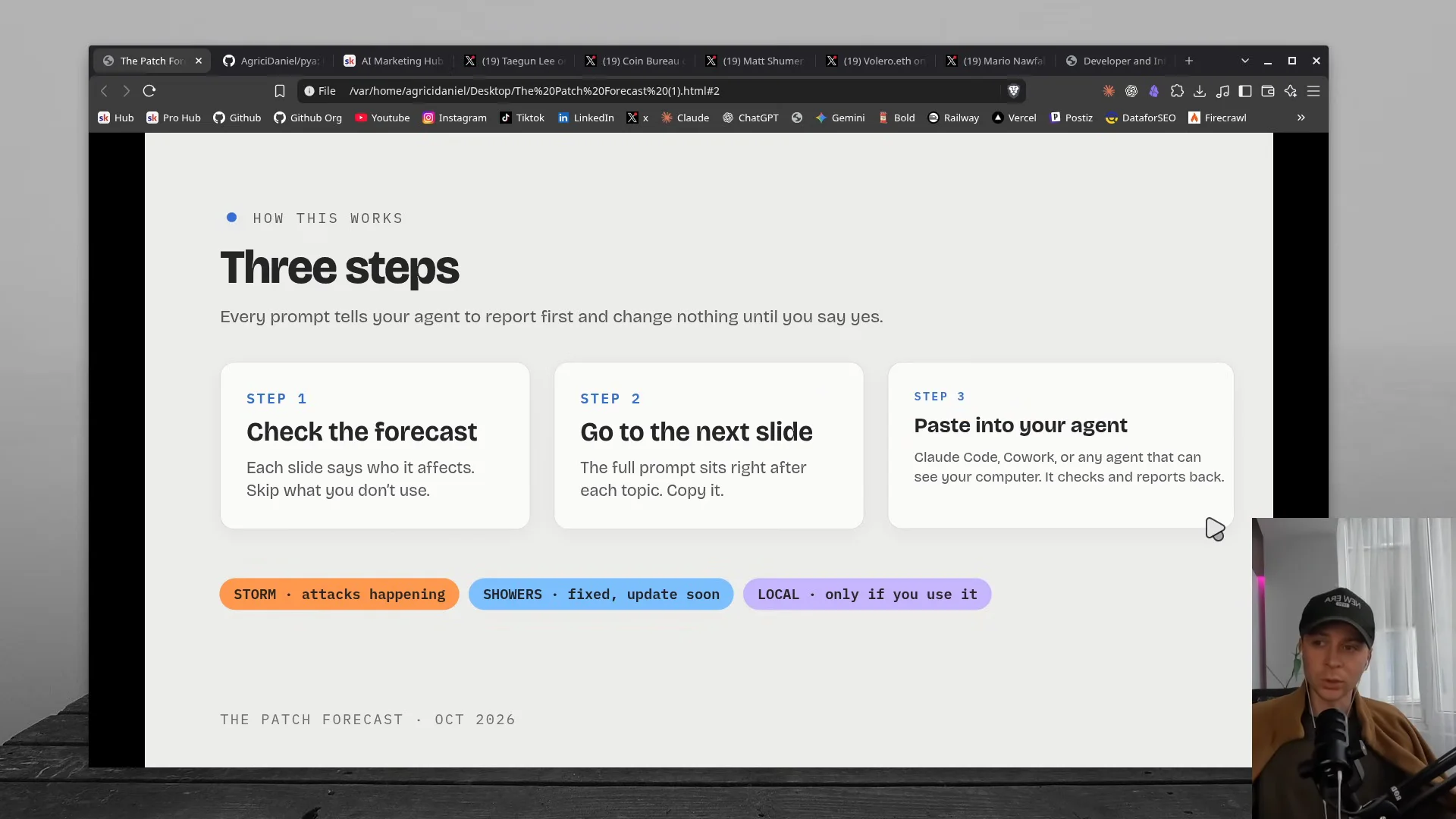Switch to the Volero.eth X tab
The height and width of the screenshot is (819, 1456).
(877, 61)
